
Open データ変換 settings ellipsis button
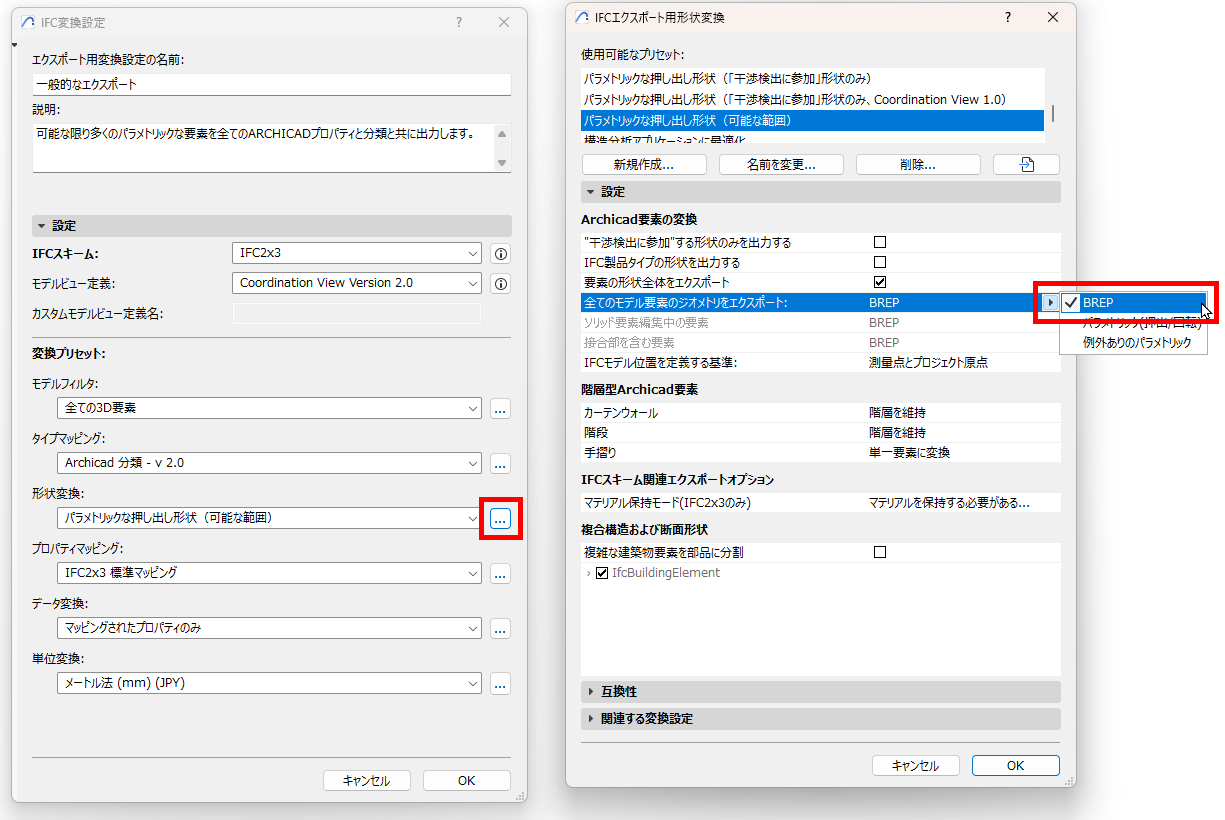click(x=501, y=628)
